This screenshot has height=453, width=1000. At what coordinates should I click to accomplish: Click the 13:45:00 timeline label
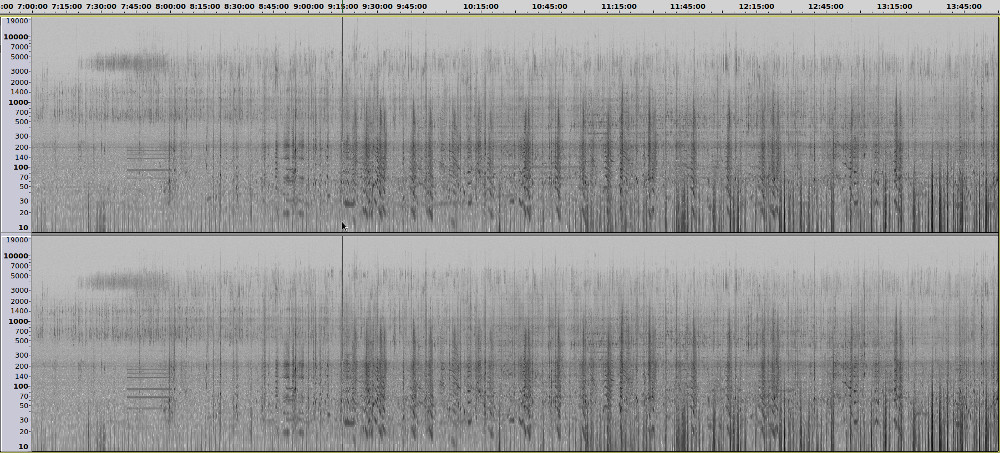(963, 6)
